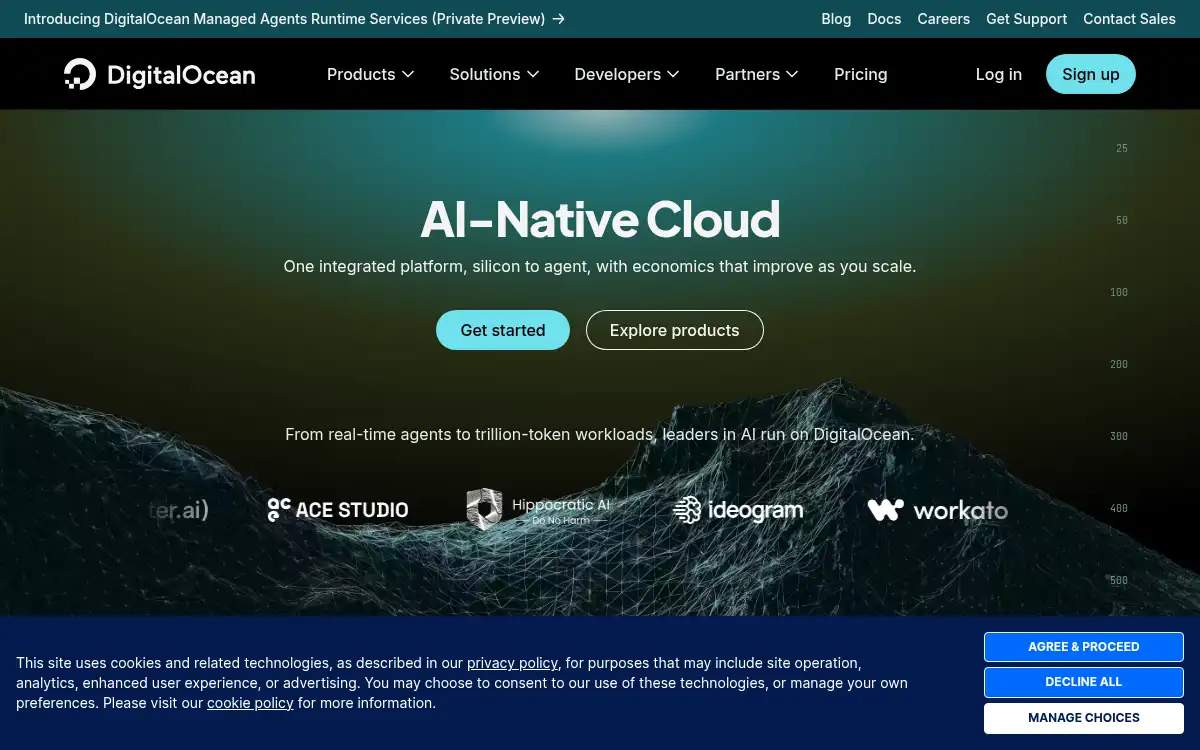The width and height of the screenshot is (1200, 750).
Task: Click the depth scale label 500
Action: coord(1119,580)
